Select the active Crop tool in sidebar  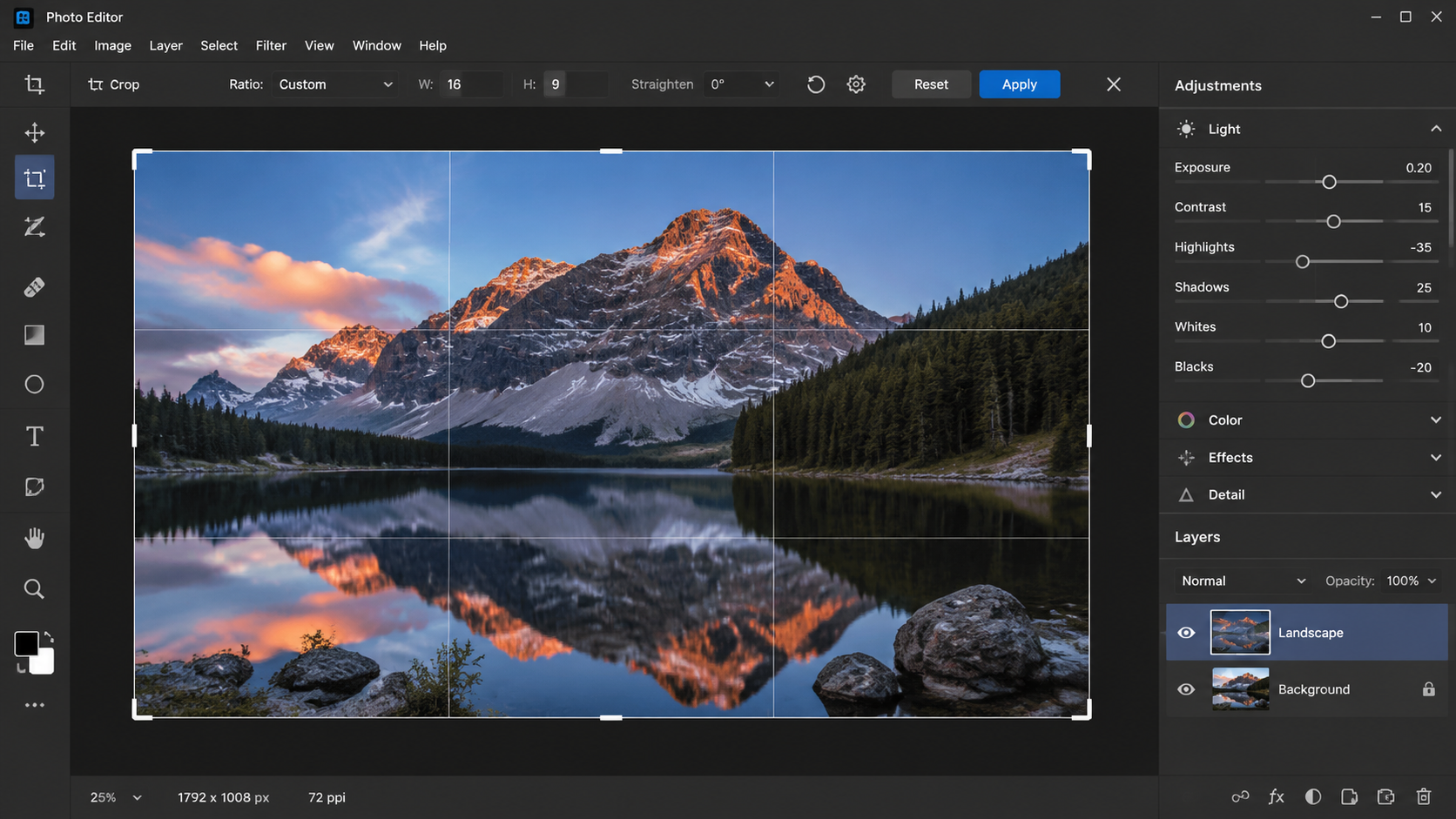tap(34, 178)
